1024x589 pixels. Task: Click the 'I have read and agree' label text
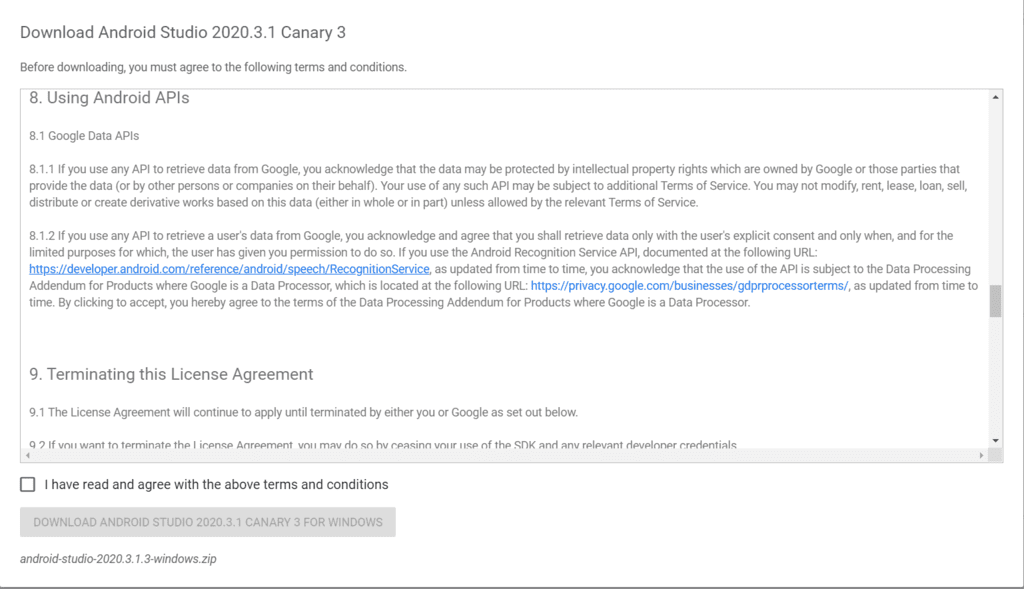point(216,485)
